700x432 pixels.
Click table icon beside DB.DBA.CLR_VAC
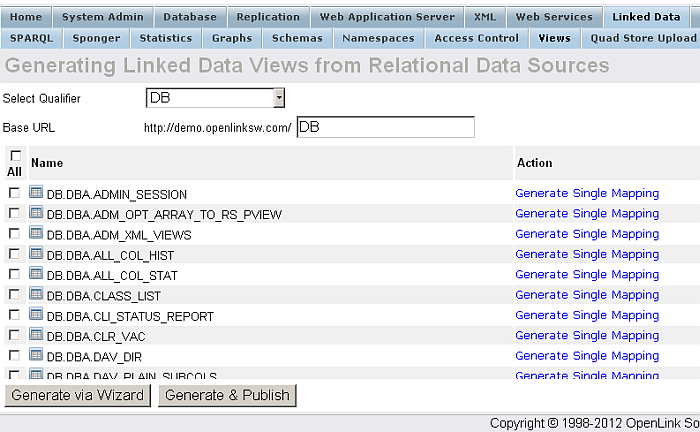click(36, 335)
